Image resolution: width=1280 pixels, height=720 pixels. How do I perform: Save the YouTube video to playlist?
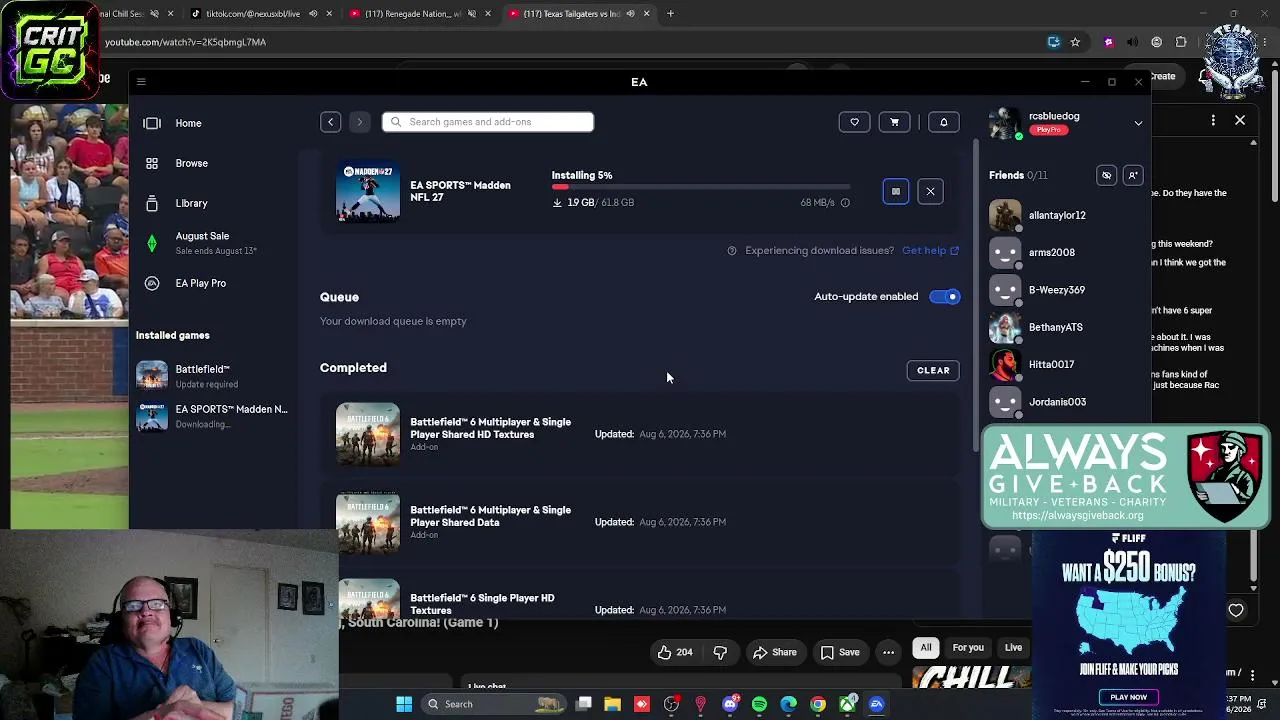coord(840,653)
